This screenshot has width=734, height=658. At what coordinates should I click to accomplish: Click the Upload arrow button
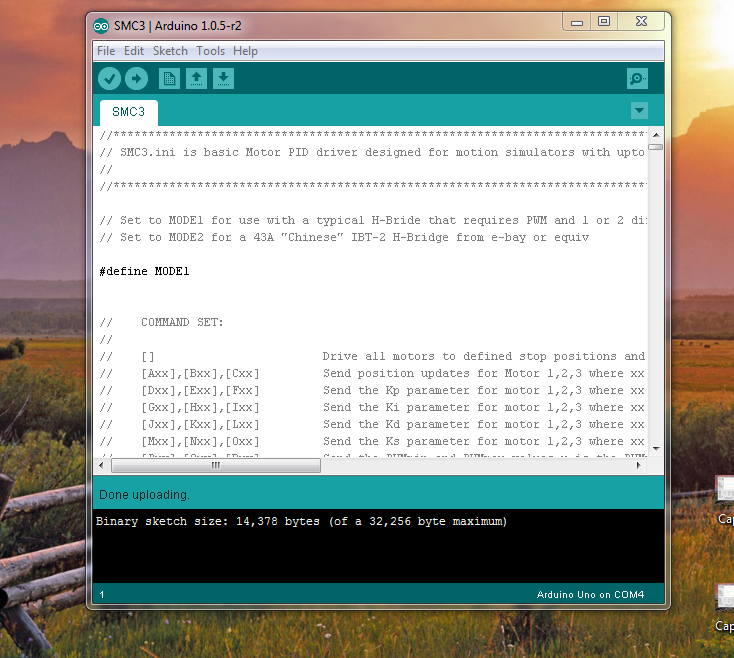(x=137, y=78)
